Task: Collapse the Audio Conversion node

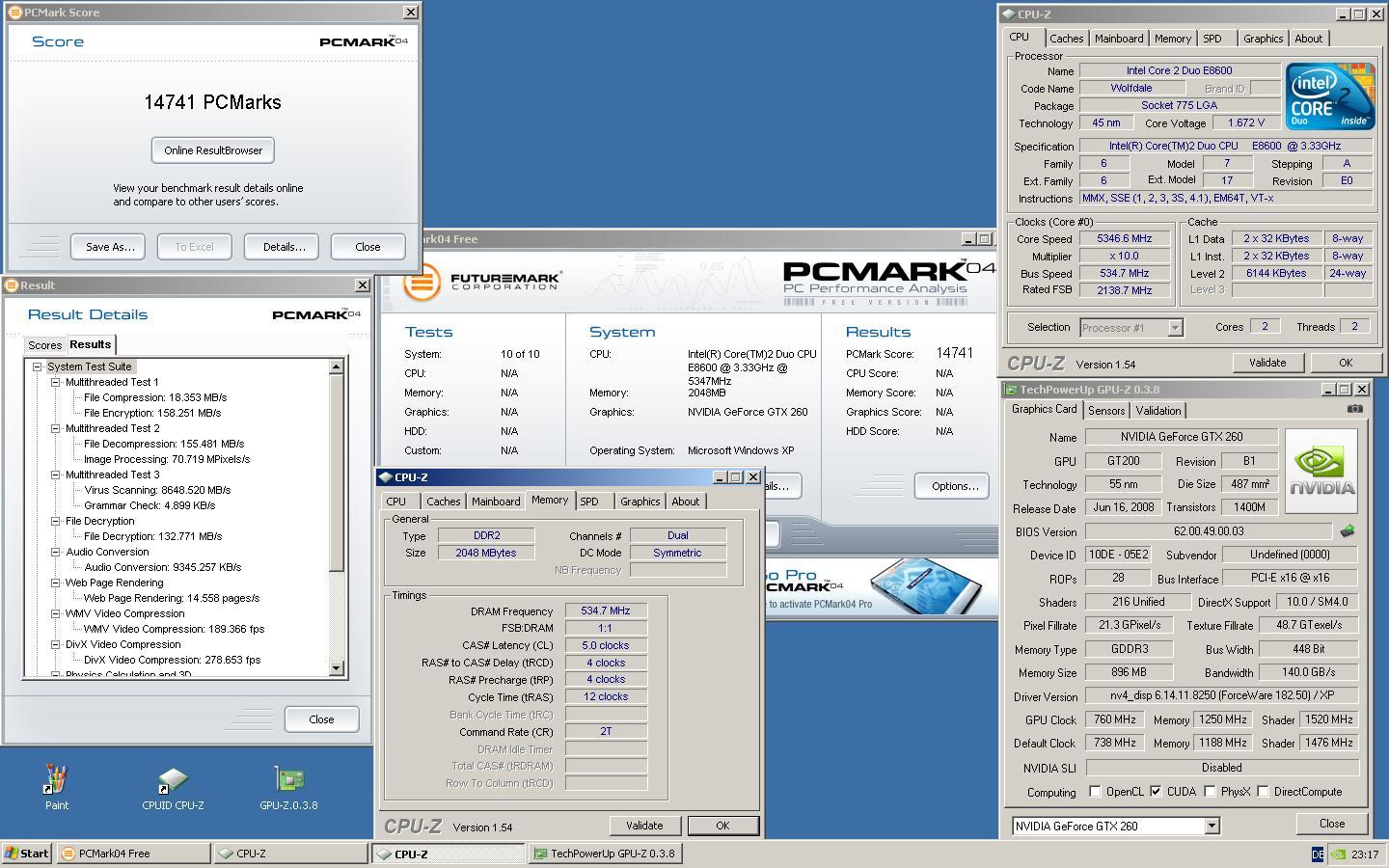Action: tap(55, 552)
